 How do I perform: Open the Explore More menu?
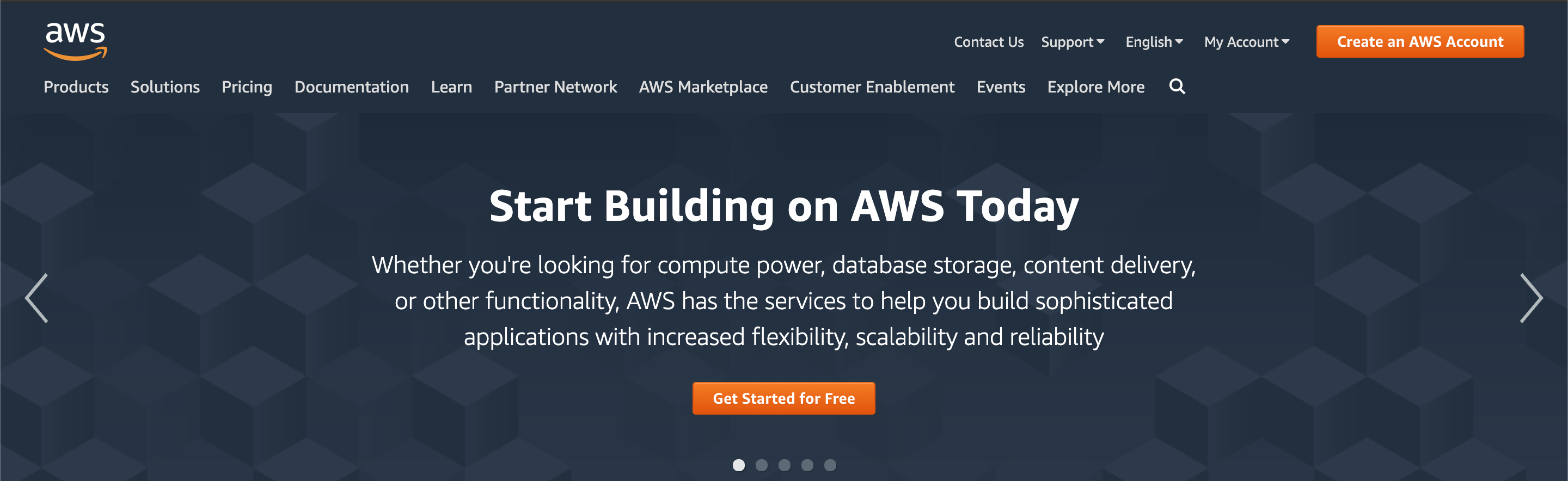[x=1095, y=87]
